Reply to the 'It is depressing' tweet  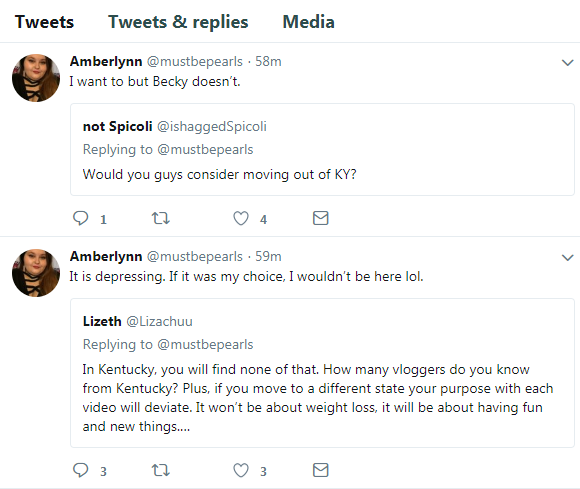(x=80, y=470)
